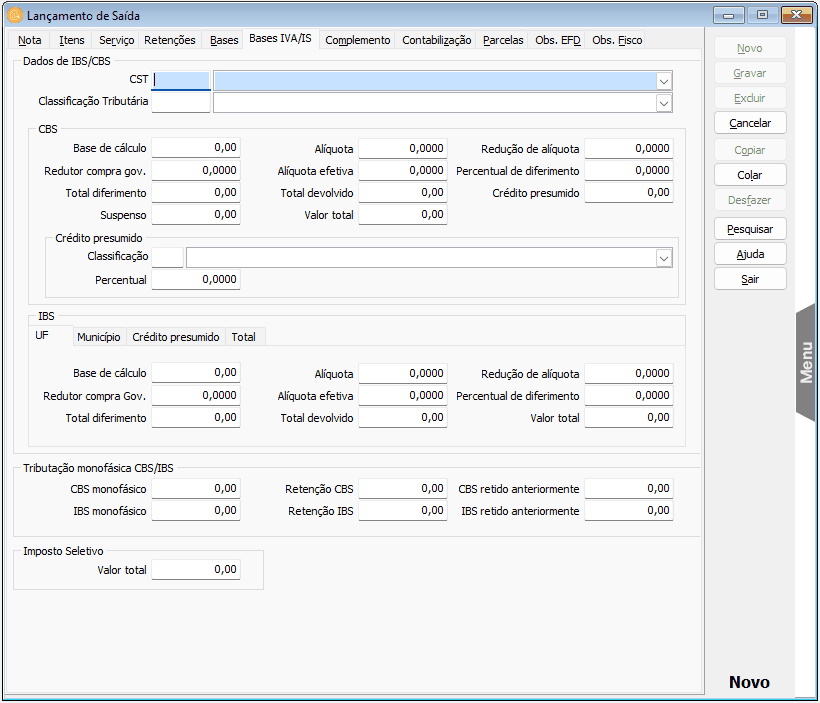
Task: Open the CST dropdown list
Action: (x=663, y=81)
